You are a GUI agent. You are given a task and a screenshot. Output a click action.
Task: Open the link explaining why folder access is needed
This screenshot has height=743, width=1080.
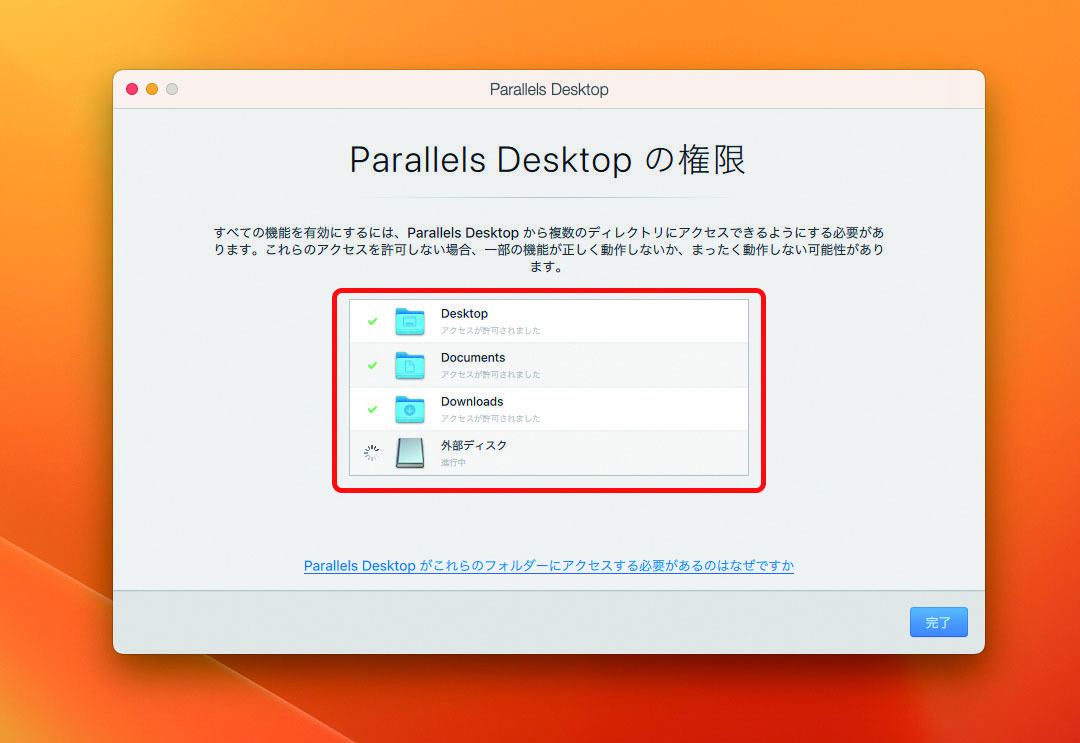(549, 566)
